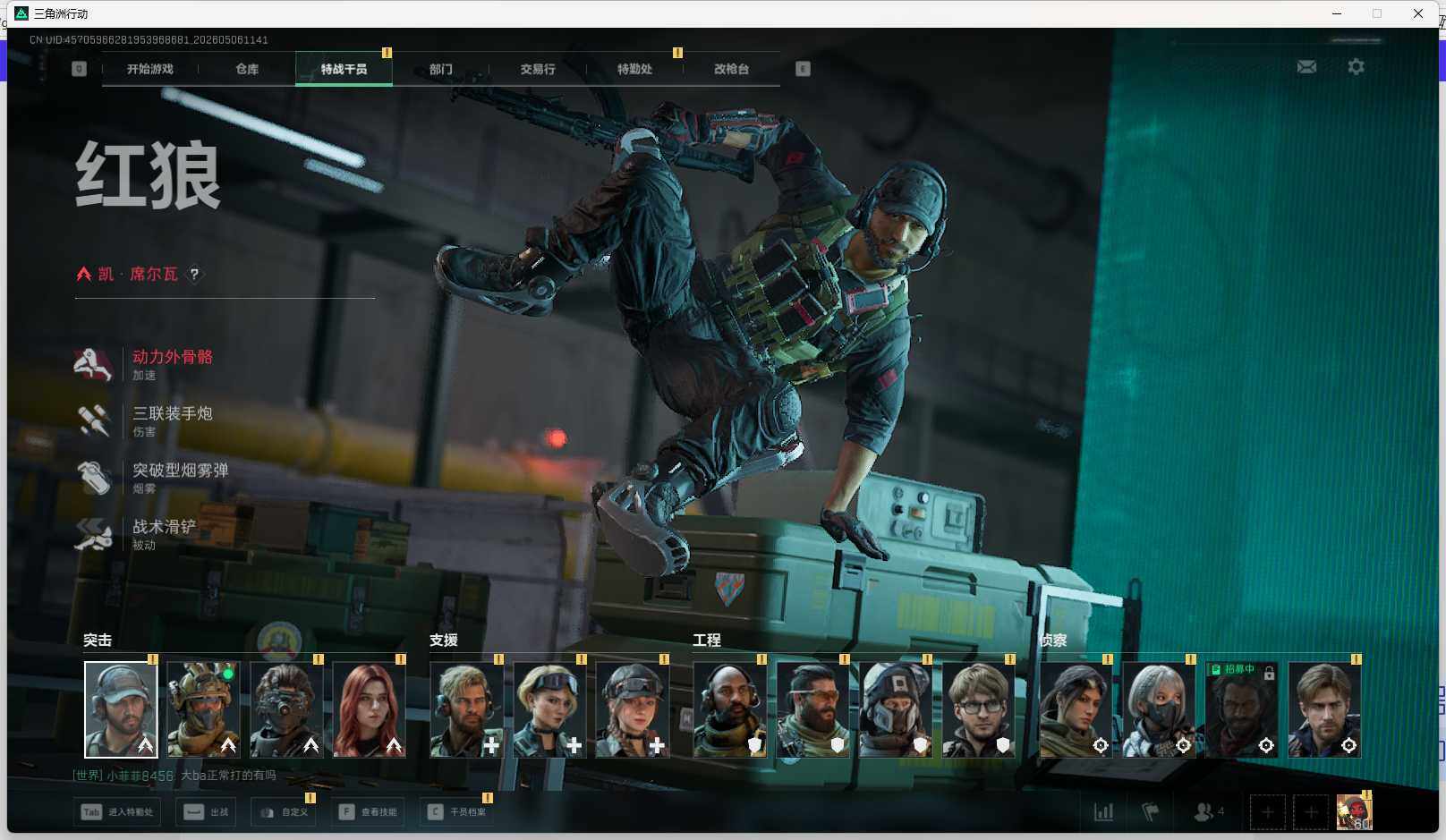
Task: Select the 战术滑铲 passive skill icon
Action: 93,534
